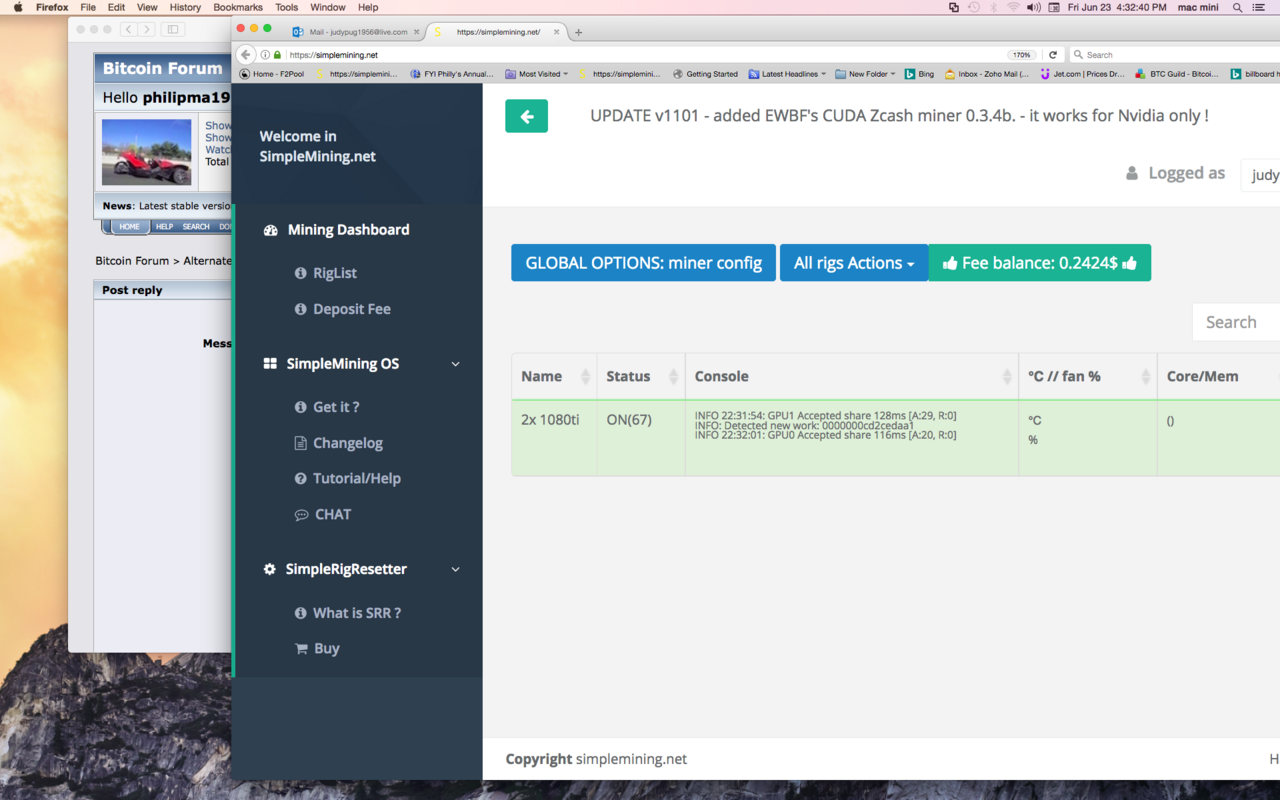Sort table by Console column arrows
This screenshot has height=800, width=1280.
point(1007,376)
